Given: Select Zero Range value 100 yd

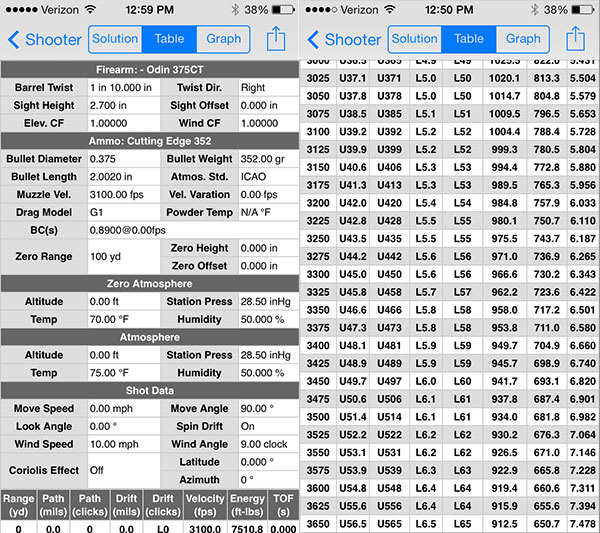Looking at the screenshot, I should point(124,257).
